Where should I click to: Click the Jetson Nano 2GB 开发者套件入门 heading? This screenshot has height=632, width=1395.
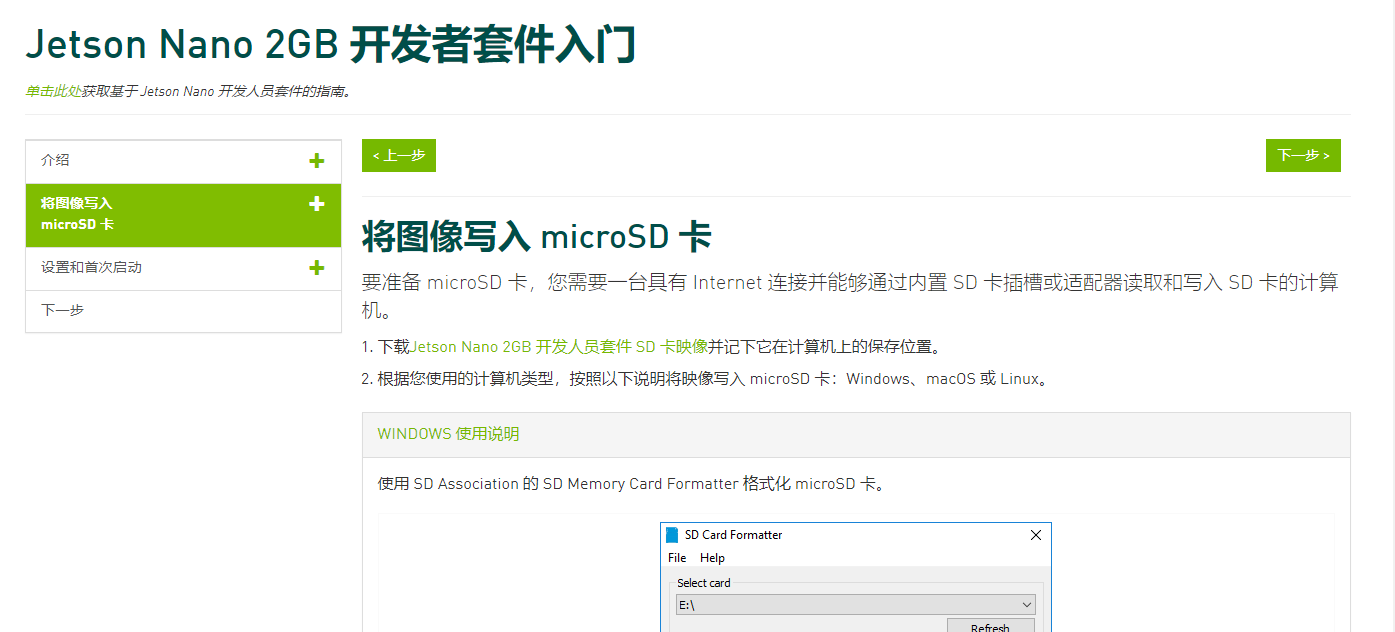tap(331, 45)
